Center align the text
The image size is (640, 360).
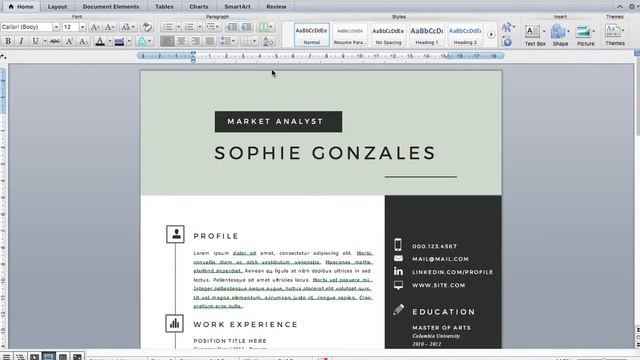pyautogui.click(x=181, y=41)
